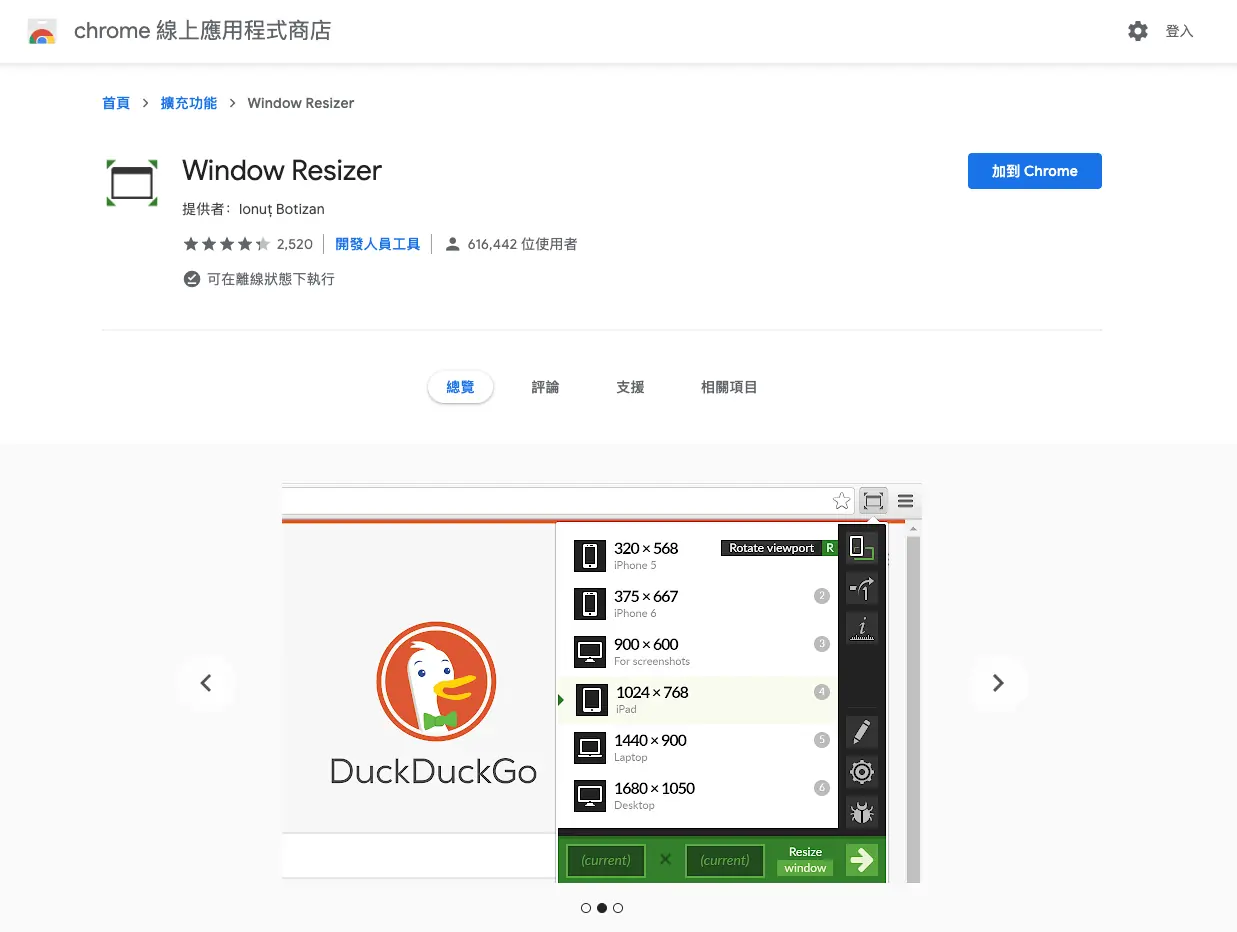This screenshot has width=1237, height=932.
Task: Click the 可在離線狀態下執行 text
Action: click(x=271, y=279)
